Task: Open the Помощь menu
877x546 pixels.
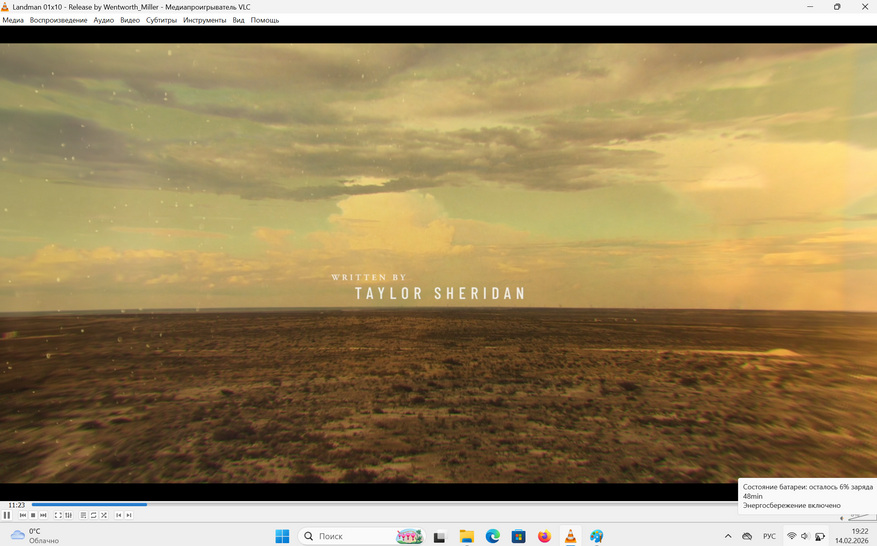Action: coord(265,20)
